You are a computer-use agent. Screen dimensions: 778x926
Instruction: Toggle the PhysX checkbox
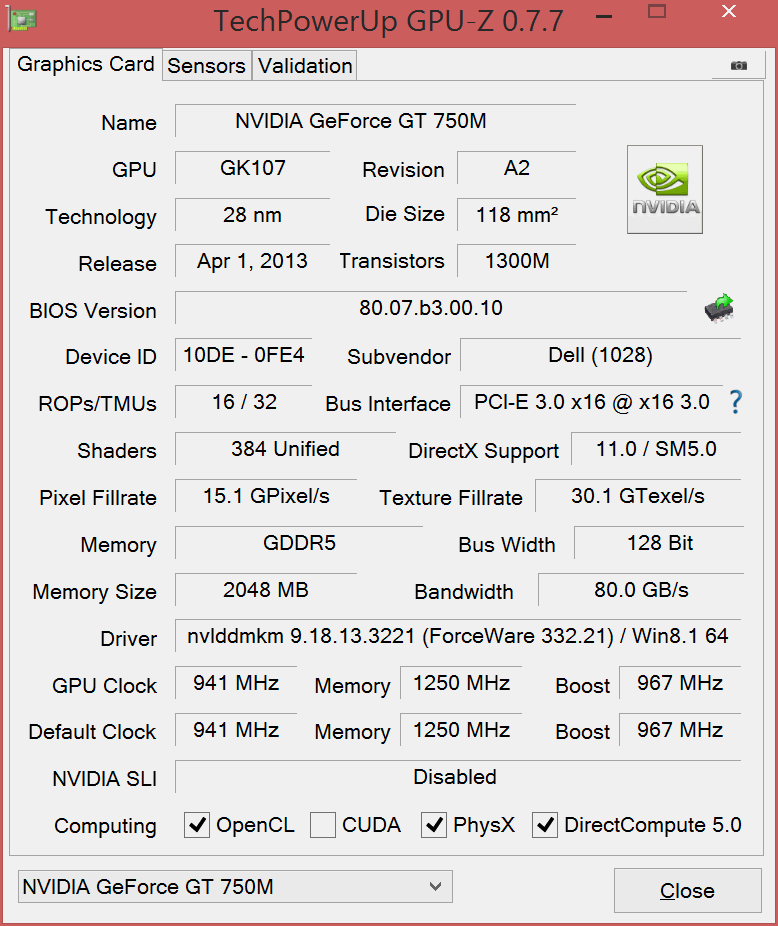(434, 825)
